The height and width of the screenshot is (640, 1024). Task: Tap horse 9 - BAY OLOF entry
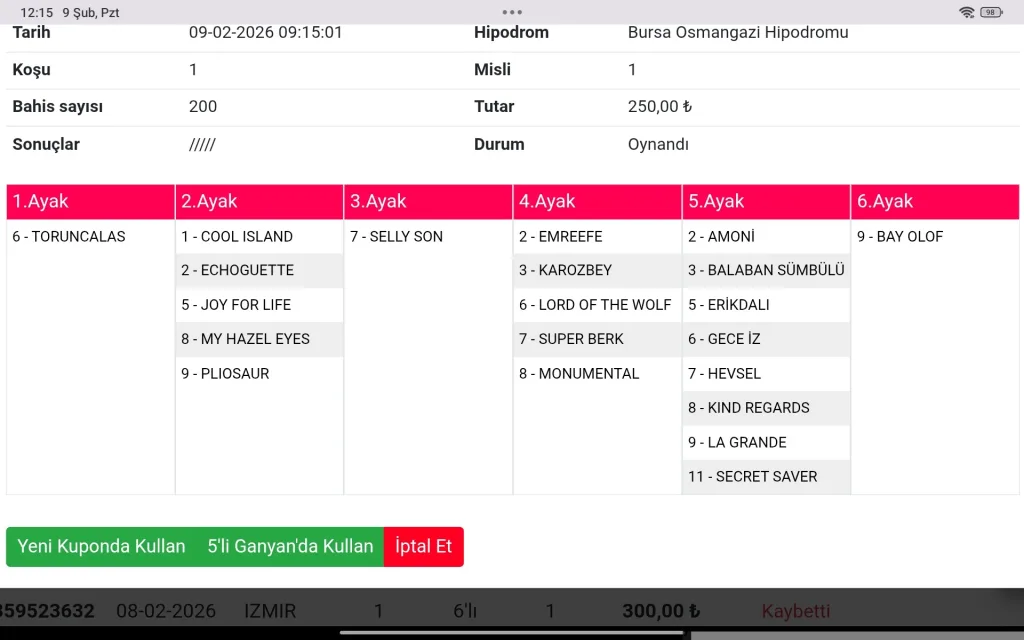point(900,237)
